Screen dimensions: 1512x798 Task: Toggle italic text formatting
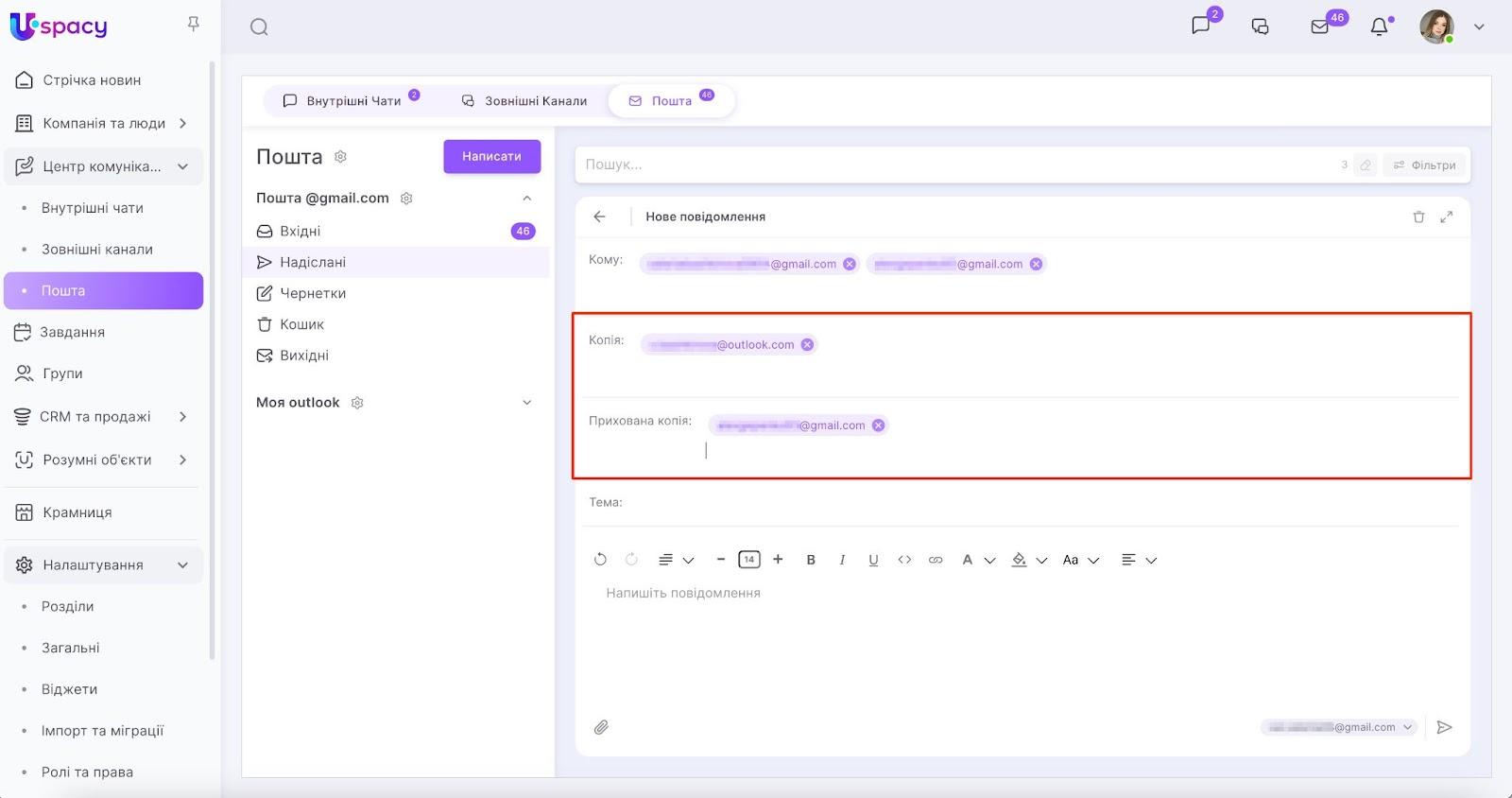(x=842, y=560)
